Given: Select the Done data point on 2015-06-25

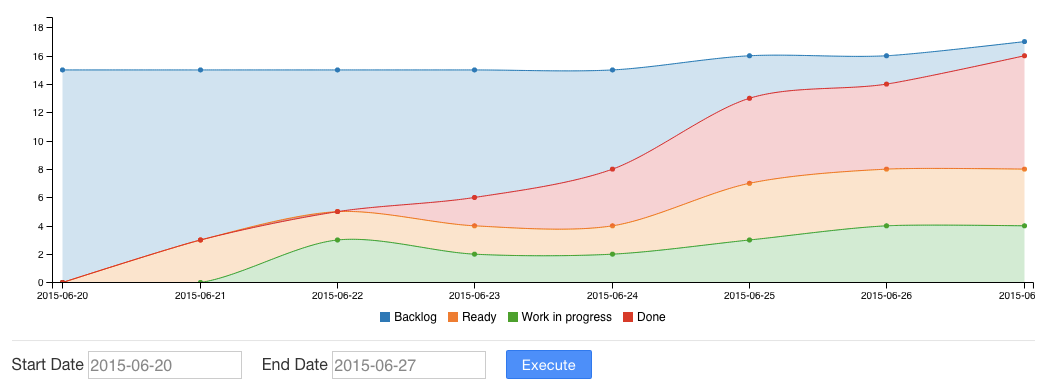Looking at the screenshot, I should [749, 99].
